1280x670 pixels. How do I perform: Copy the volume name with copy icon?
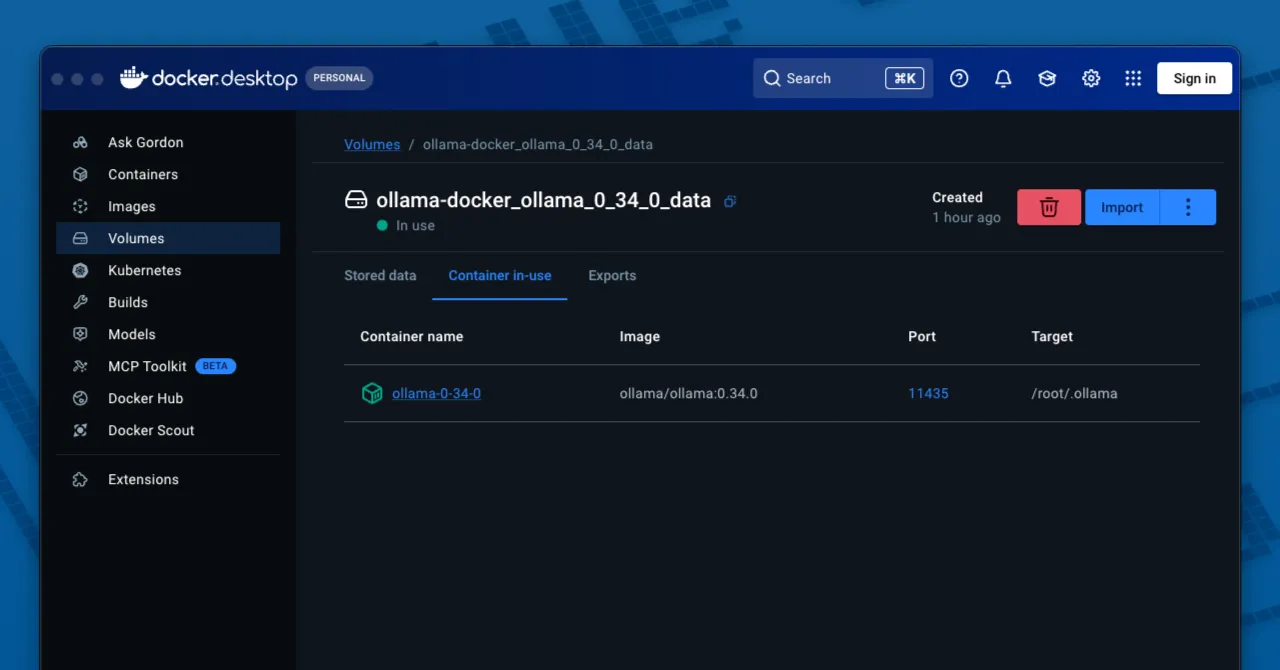[x=730, y=201]
